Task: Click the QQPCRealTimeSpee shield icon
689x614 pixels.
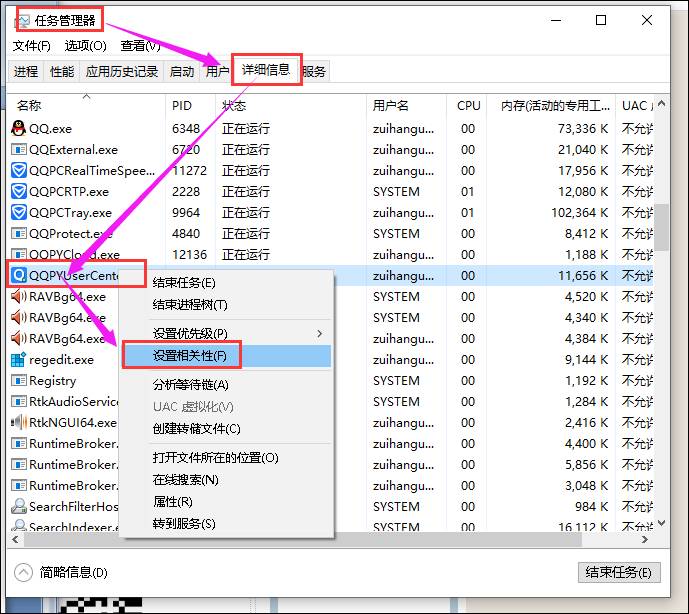Action: click(18, 170)
